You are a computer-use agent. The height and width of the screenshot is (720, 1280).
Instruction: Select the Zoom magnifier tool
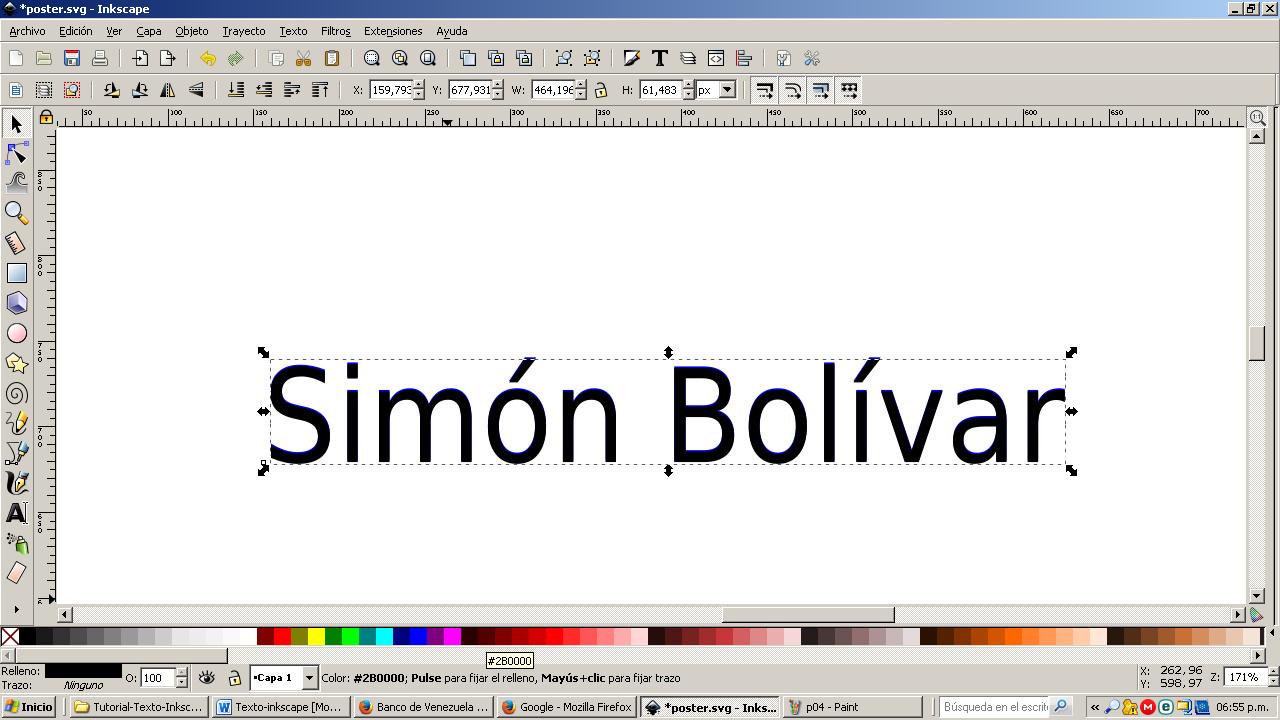pos(16,213)
